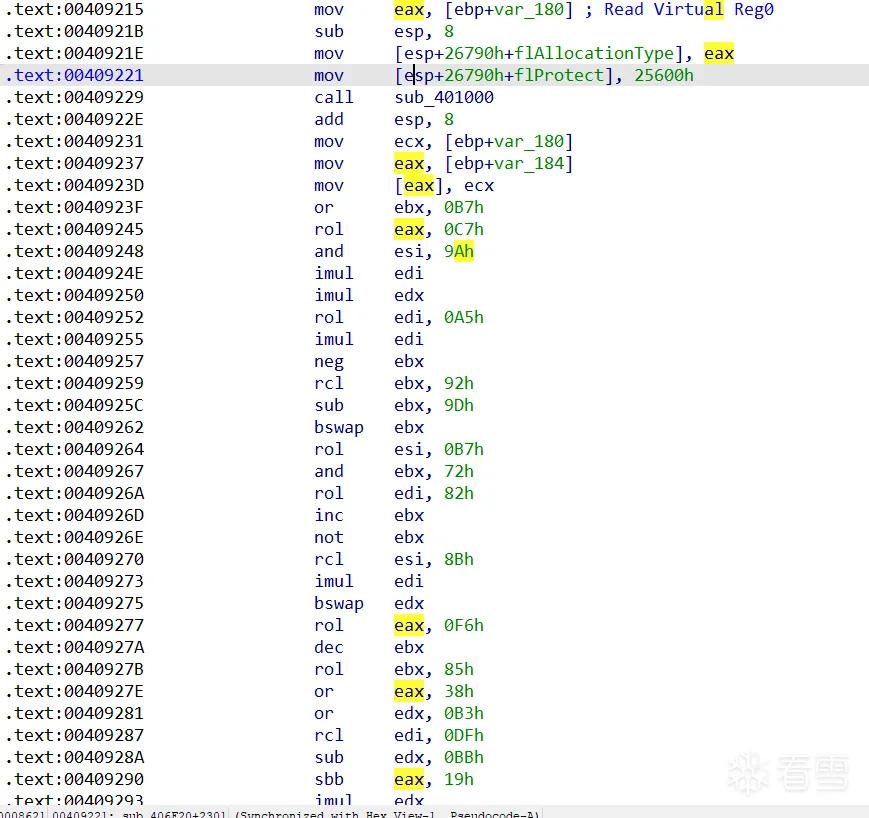Click the 'not' mnemonic
869x818 pixels.
(329, 538)
